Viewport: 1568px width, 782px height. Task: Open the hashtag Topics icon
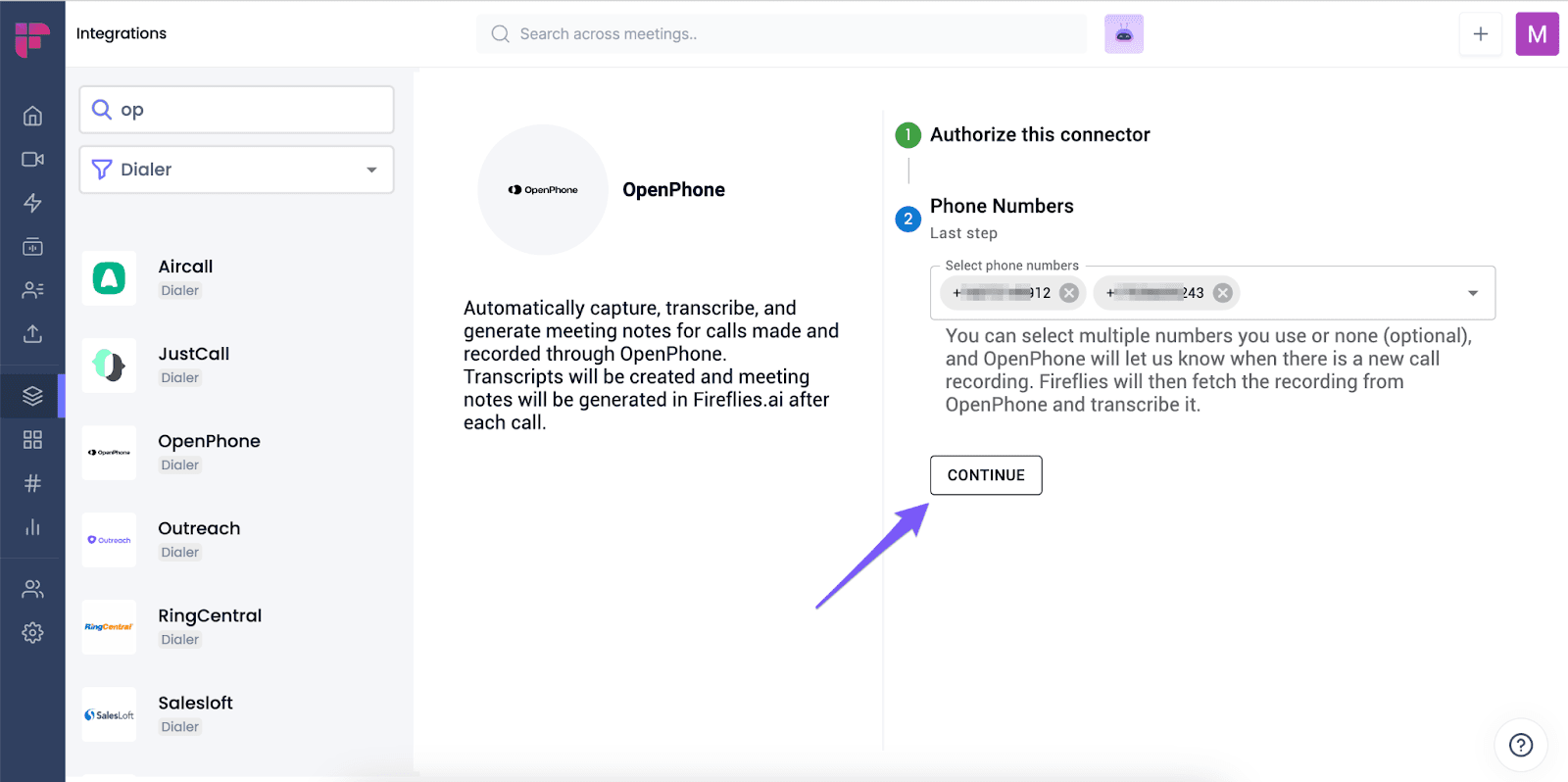pyautogui.click(x=32, y=483)
